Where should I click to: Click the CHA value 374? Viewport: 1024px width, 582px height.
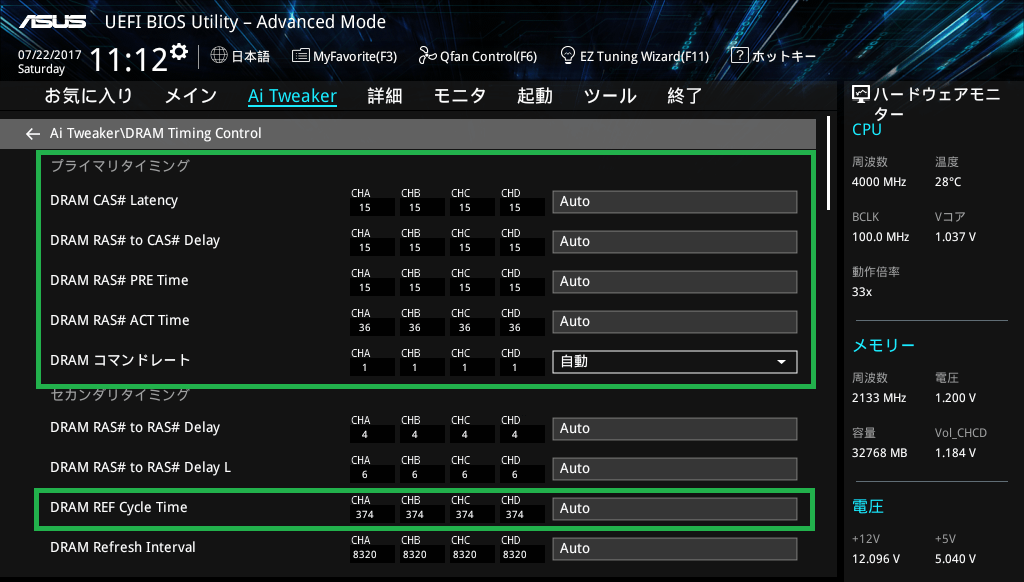pos(364,515)
